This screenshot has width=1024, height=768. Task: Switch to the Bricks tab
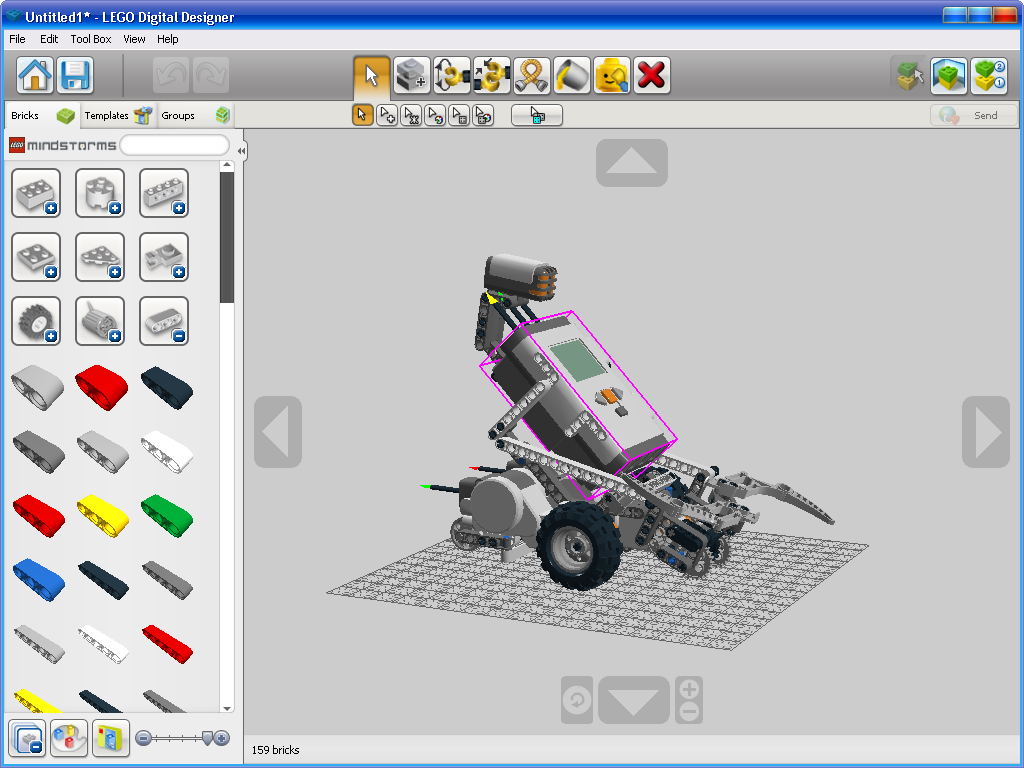42,116
